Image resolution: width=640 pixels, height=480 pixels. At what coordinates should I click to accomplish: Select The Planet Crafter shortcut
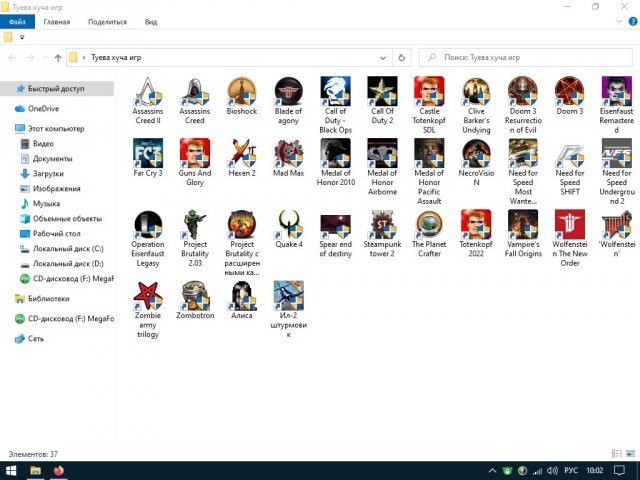pyautogui.click(x=429, y=234)
